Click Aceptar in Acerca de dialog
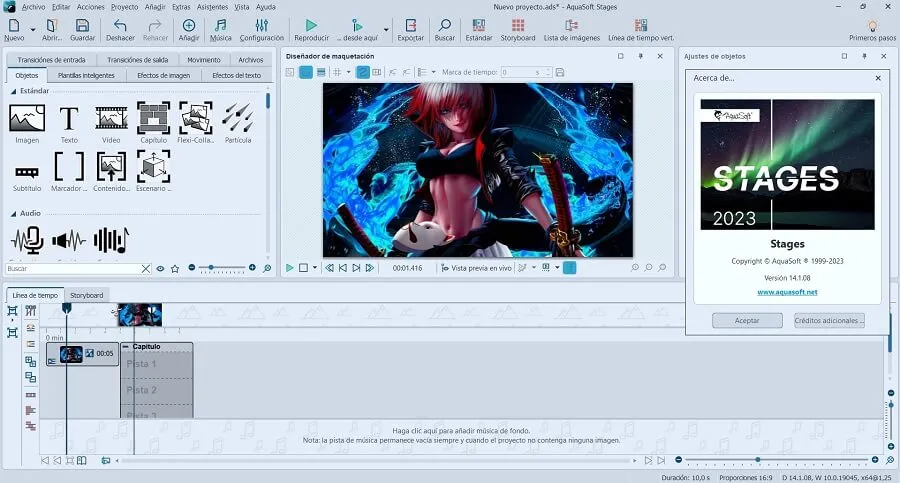Screen dimensions: 900x483 pyautogui.click(x=747, y=320)
